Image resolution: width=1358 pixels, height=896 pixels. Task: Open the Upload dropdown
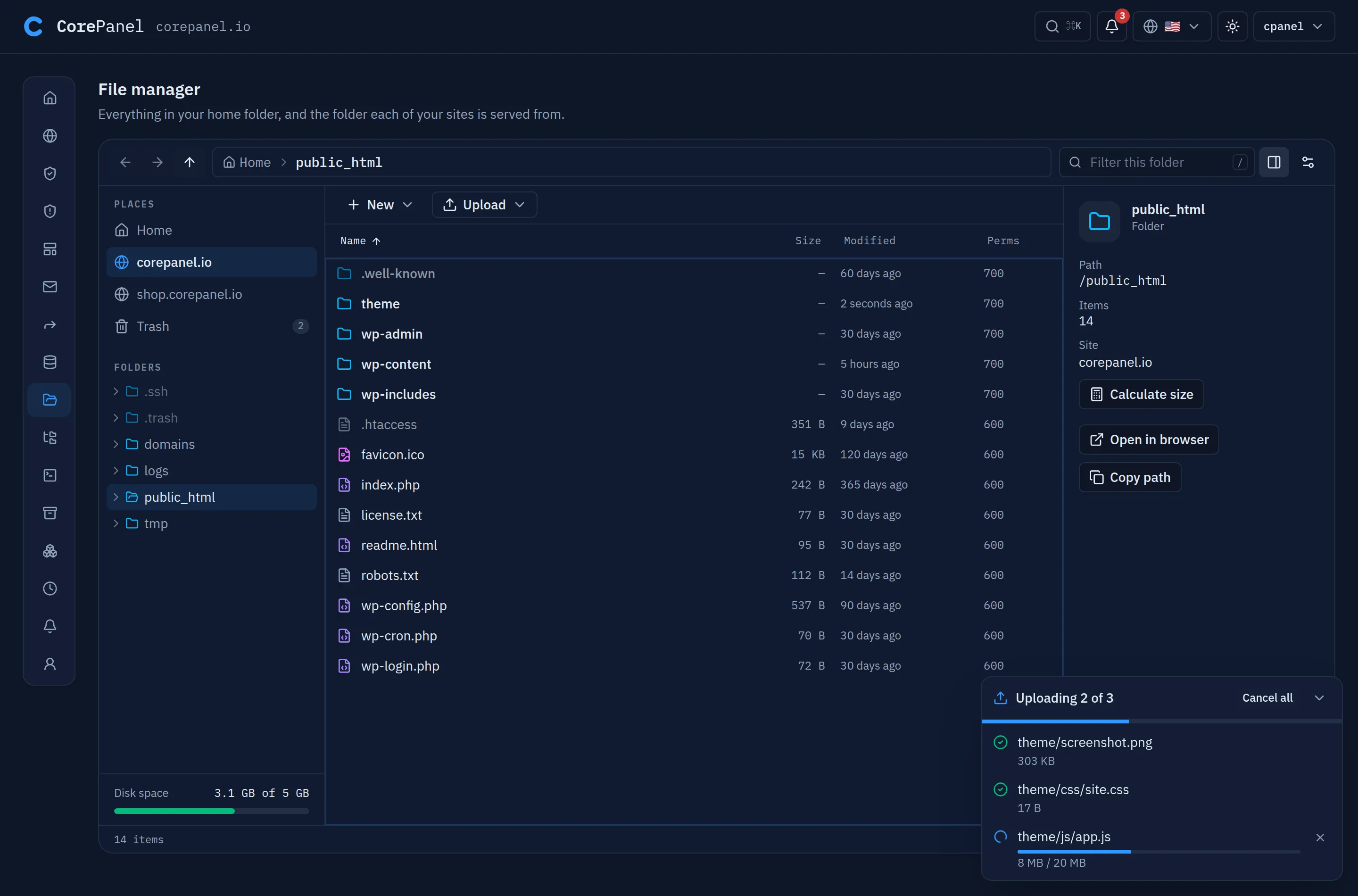point(484,205)
